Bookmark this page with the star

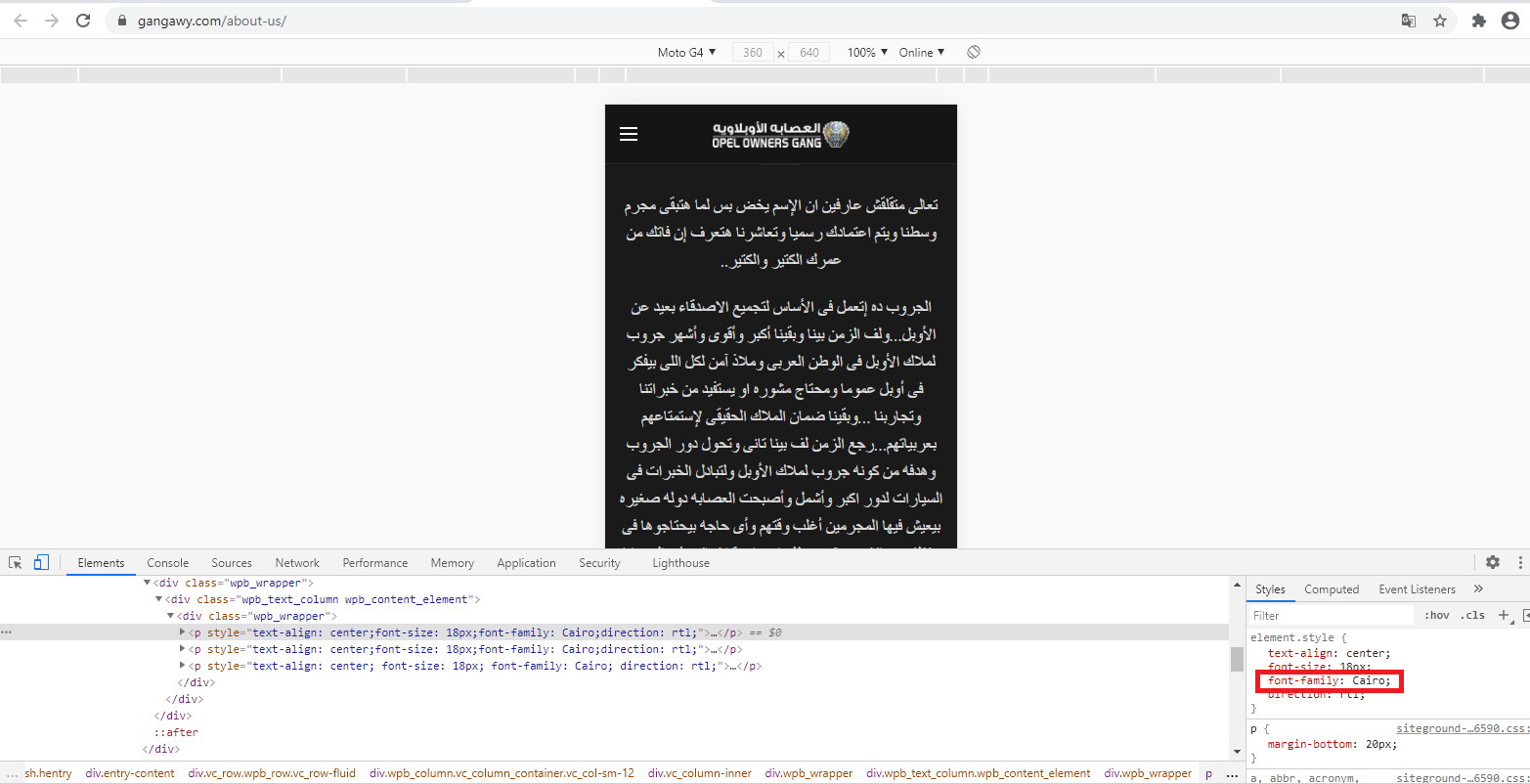pyautogui.click(x=1440, y=21)
